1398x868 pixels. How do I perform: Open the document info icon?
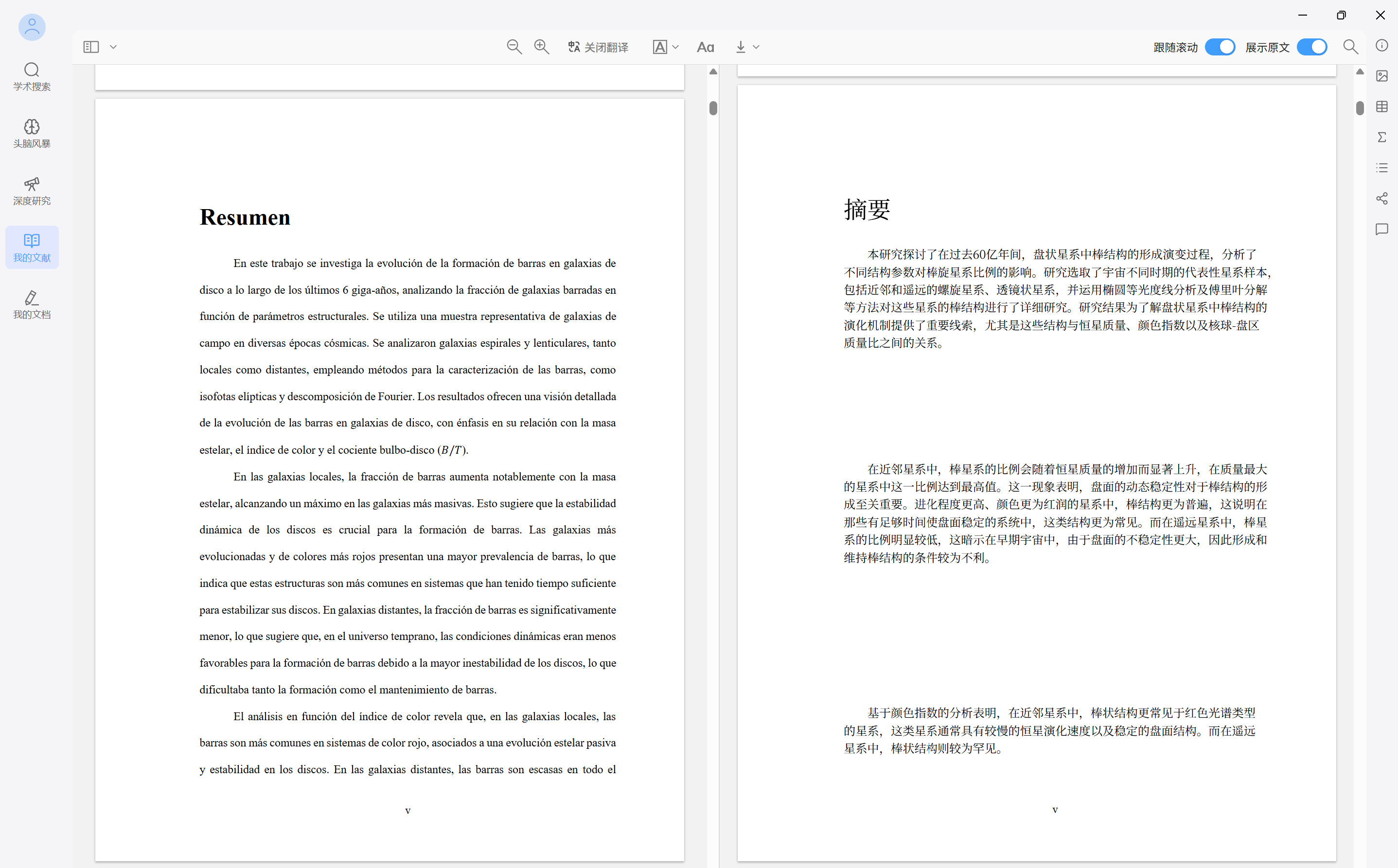(x=1382, y=45)
